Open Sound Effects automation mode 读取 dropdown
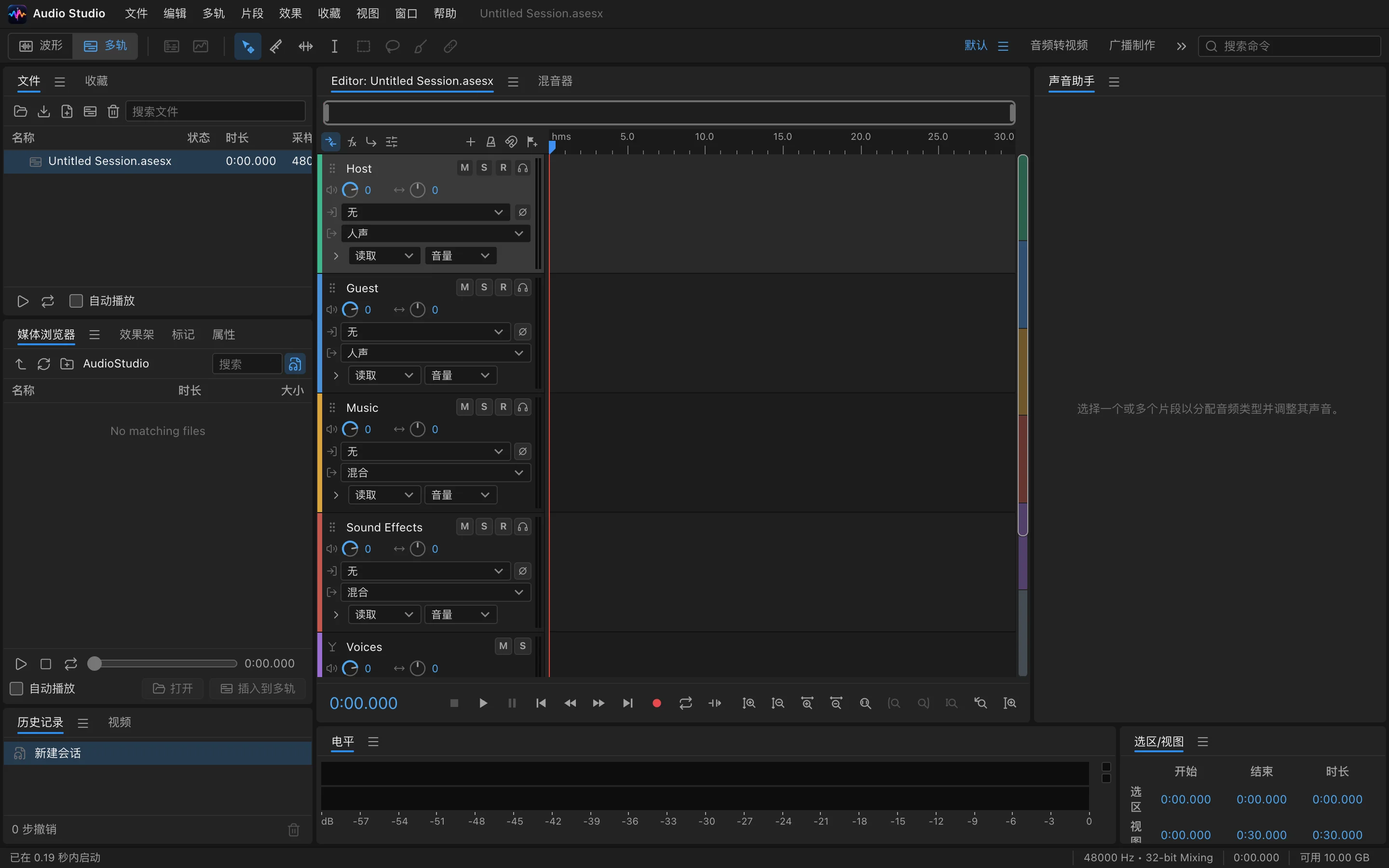The image size is (1389, 868). pos(384,614)
